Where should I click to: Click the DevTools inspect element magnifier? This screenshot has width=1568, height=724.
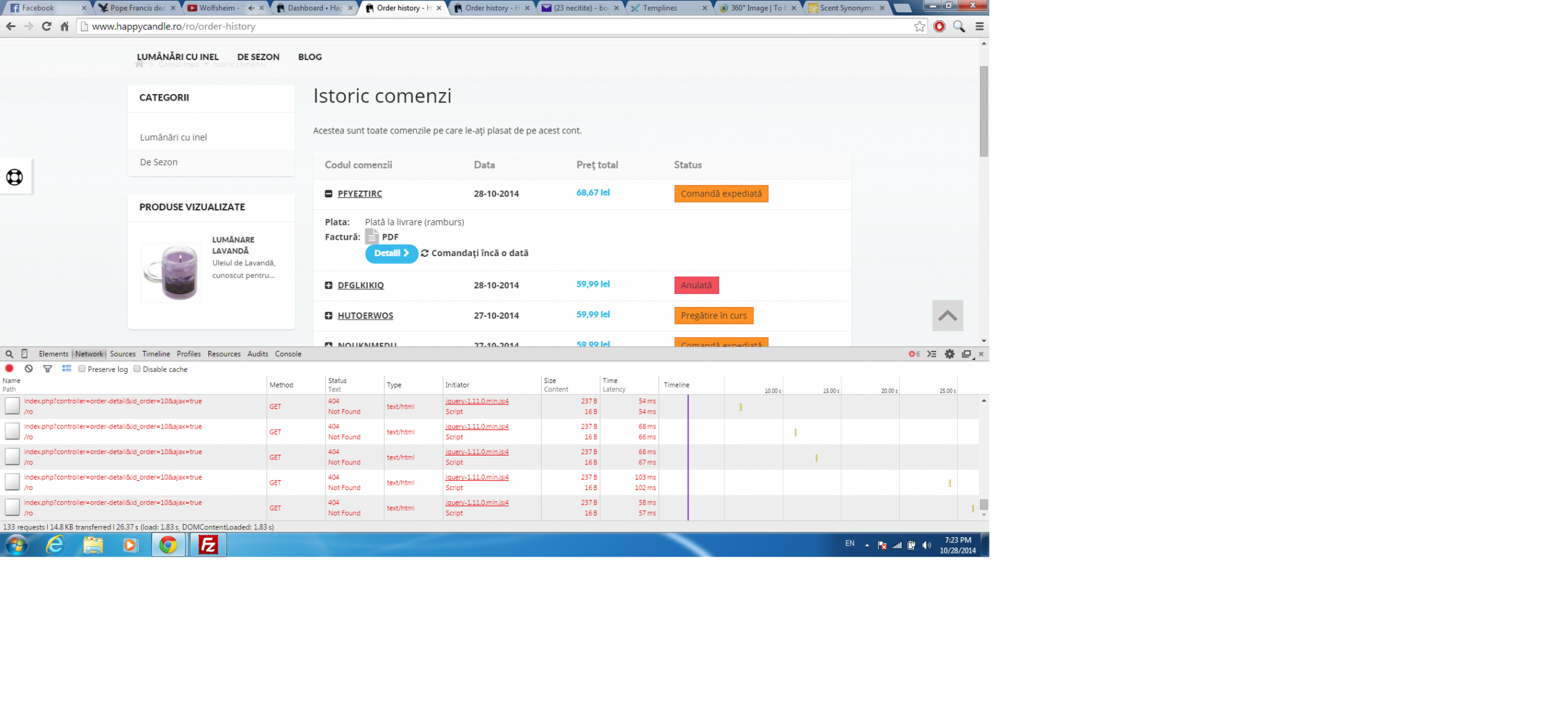(x=9, y=354)
